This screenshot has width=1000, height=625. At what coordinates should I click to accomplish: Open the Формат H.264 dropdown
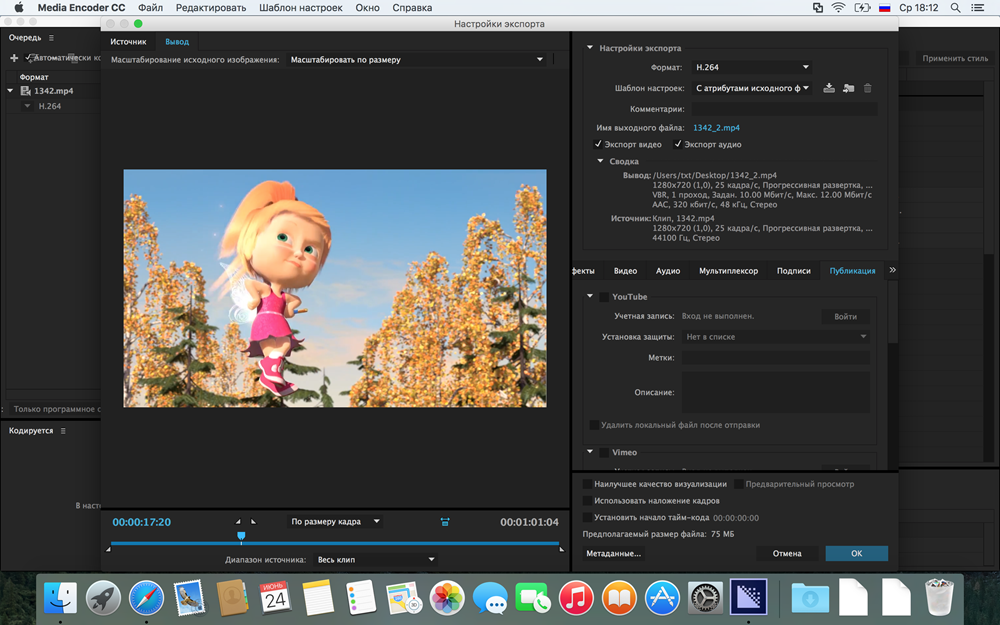click(752, 68)
